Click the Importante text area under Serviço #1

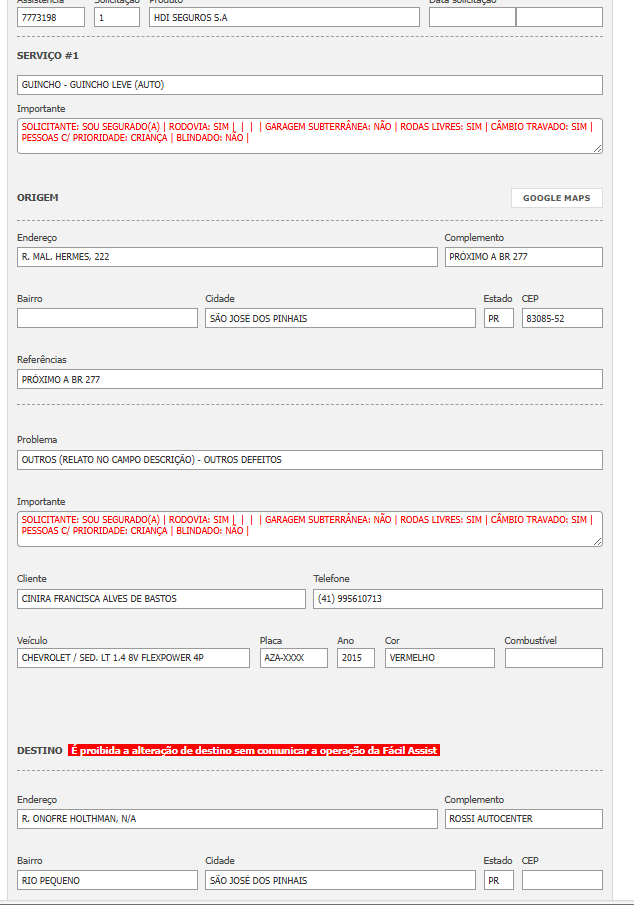click(x=309, y=136)
